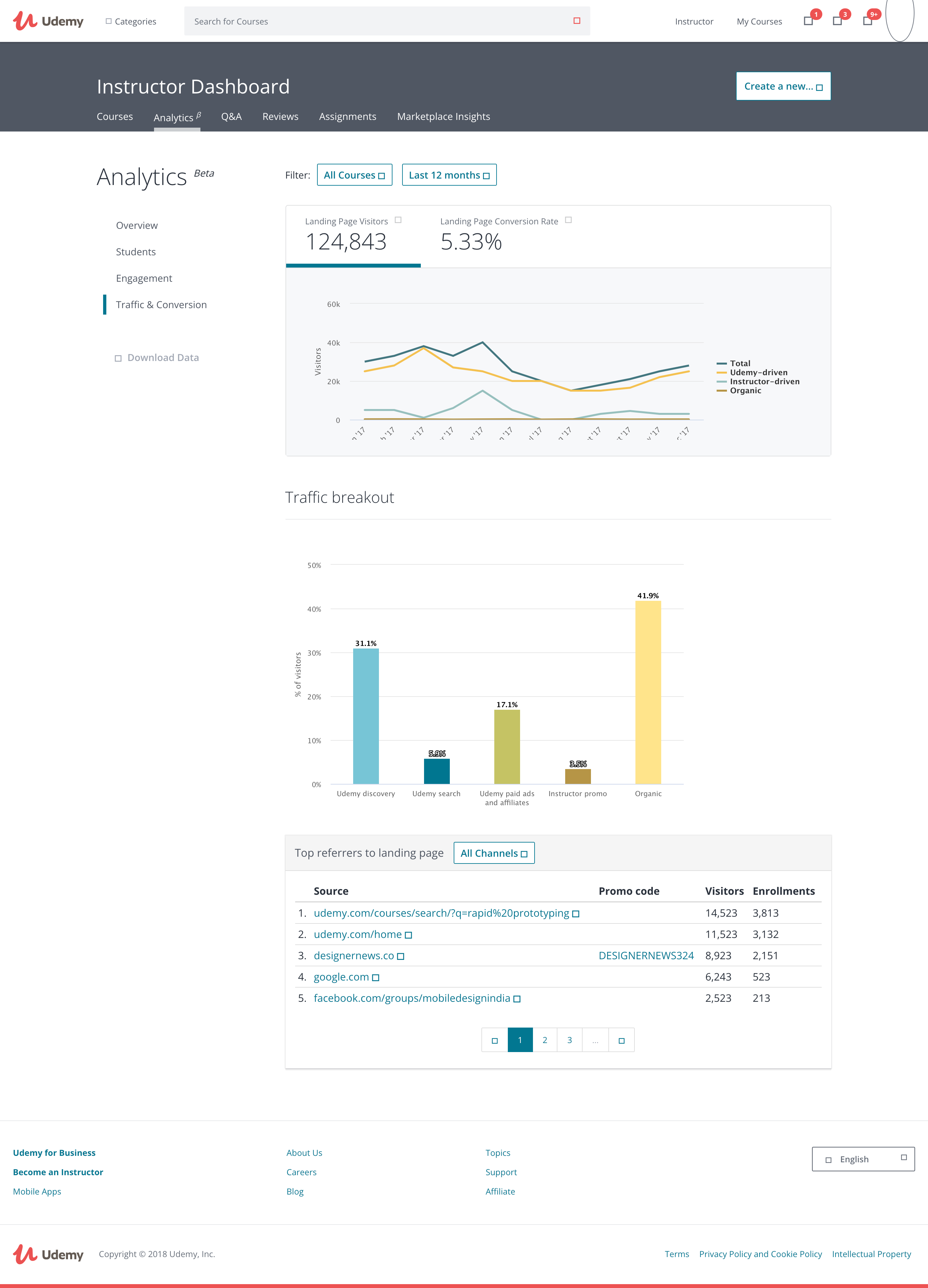The width and height of the screenshot is (928, 1288).
Task: Open the Privacy Policy and Cookie Policy link
Action: 760,1254
